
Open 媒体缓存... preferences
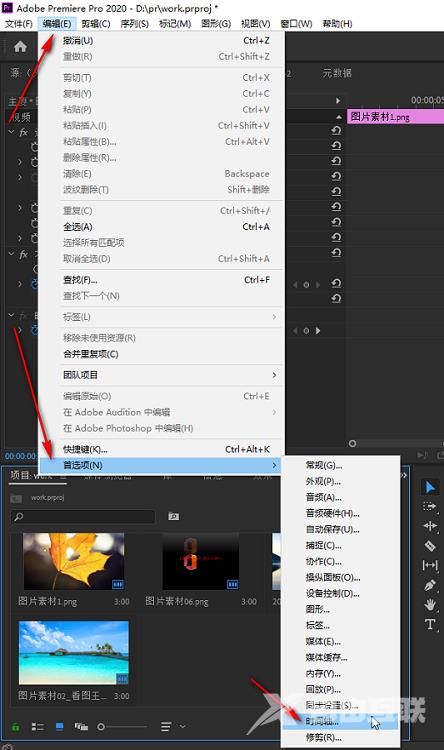[341, 657]
